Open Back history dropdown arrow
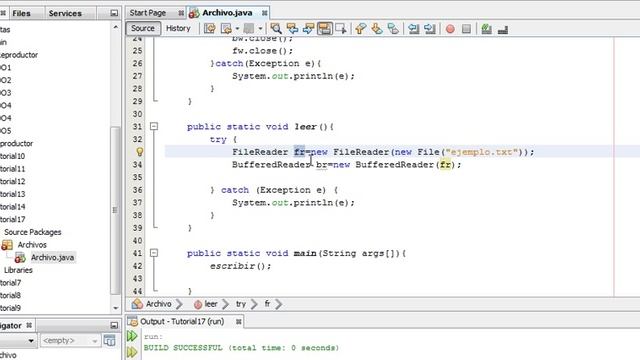 (237, 29)
